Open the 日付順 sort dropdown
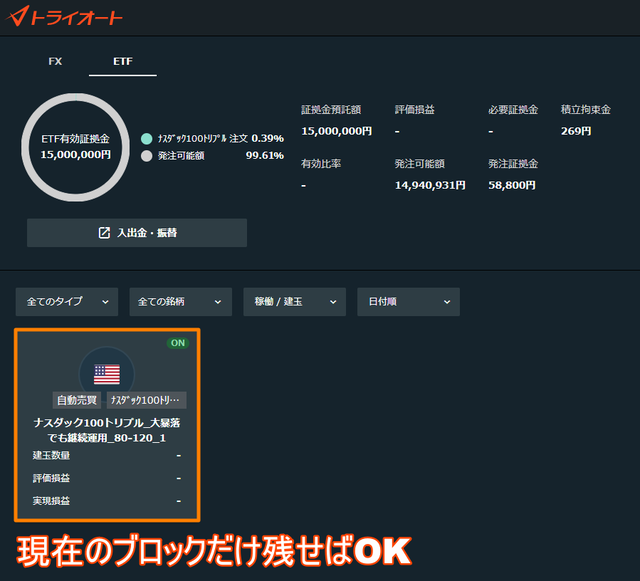Viewport: 640px width, 581px height. (x=409, y=302)
